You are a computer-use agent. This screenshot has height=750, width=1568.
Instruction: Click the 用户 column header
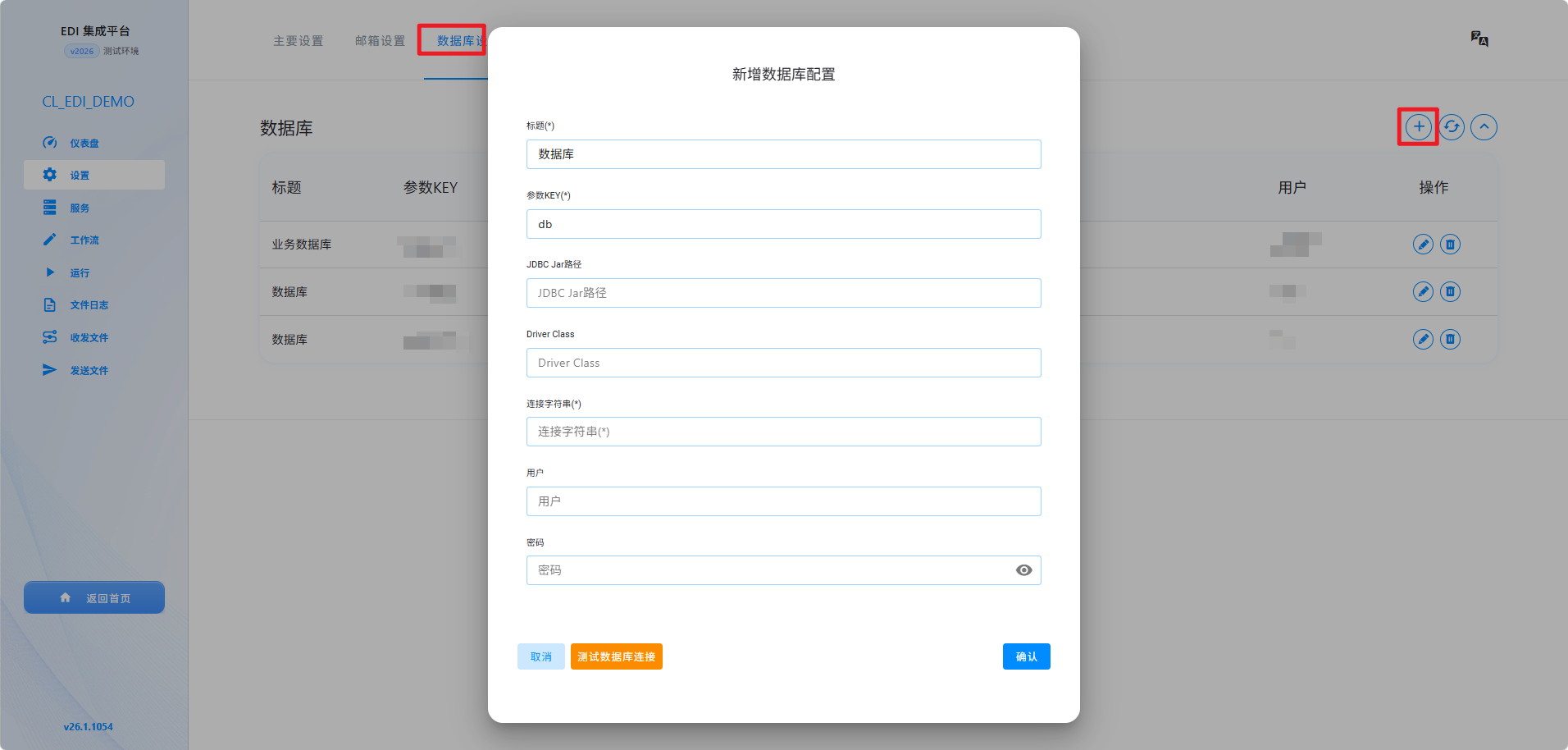[x=1292, y=188]
